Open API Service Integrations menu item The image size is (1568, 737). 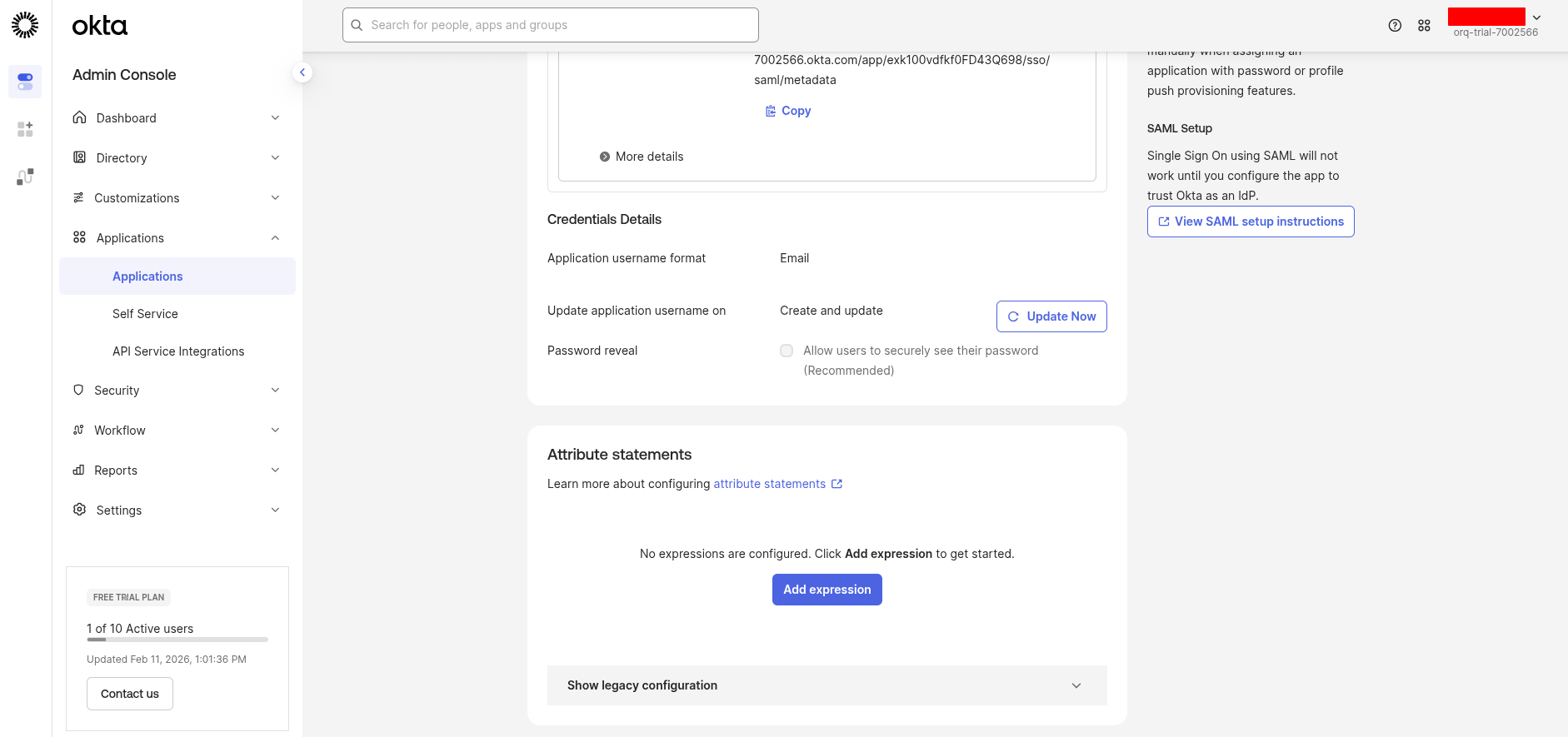coord(177,351)
